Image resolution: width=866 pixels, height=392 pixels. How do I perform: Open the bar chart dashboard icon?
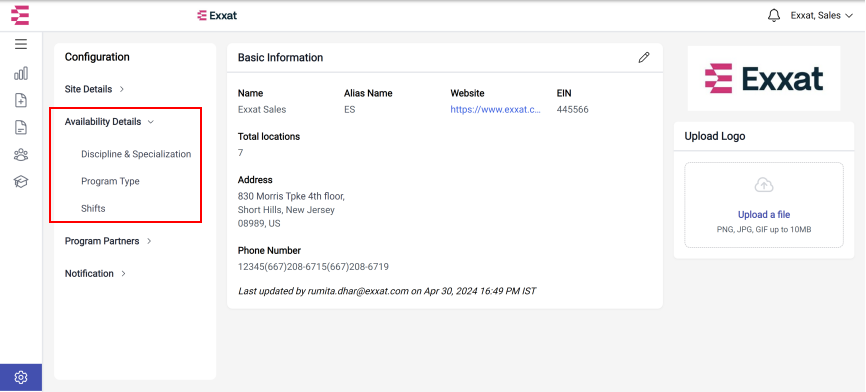click(x=21, y=73)
